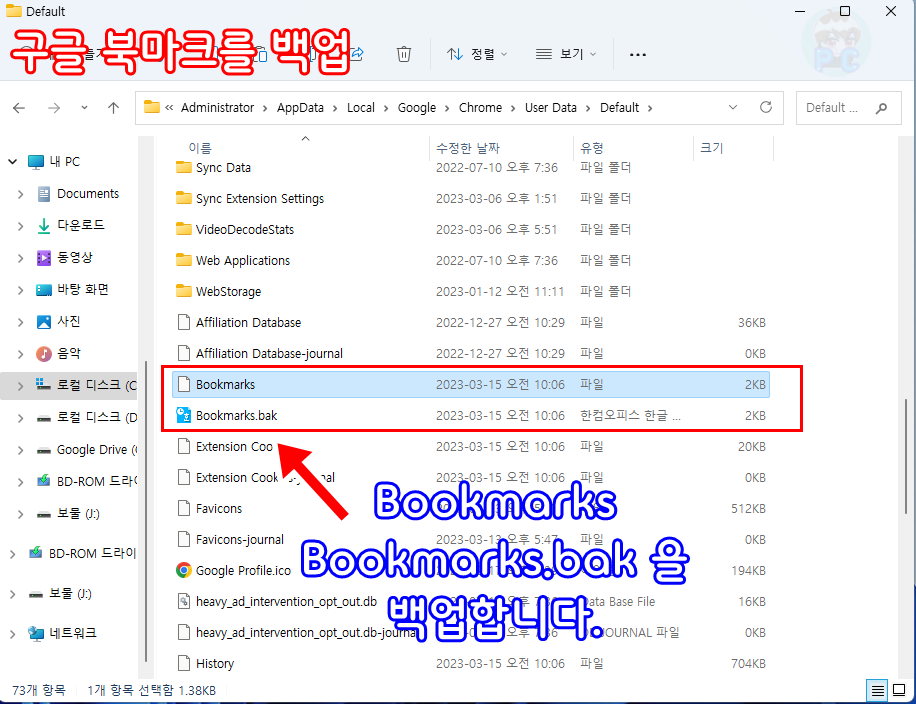Click Administrator in the address path
The image size is (916, 704).
pyautogui.click(x=217, y=107)
